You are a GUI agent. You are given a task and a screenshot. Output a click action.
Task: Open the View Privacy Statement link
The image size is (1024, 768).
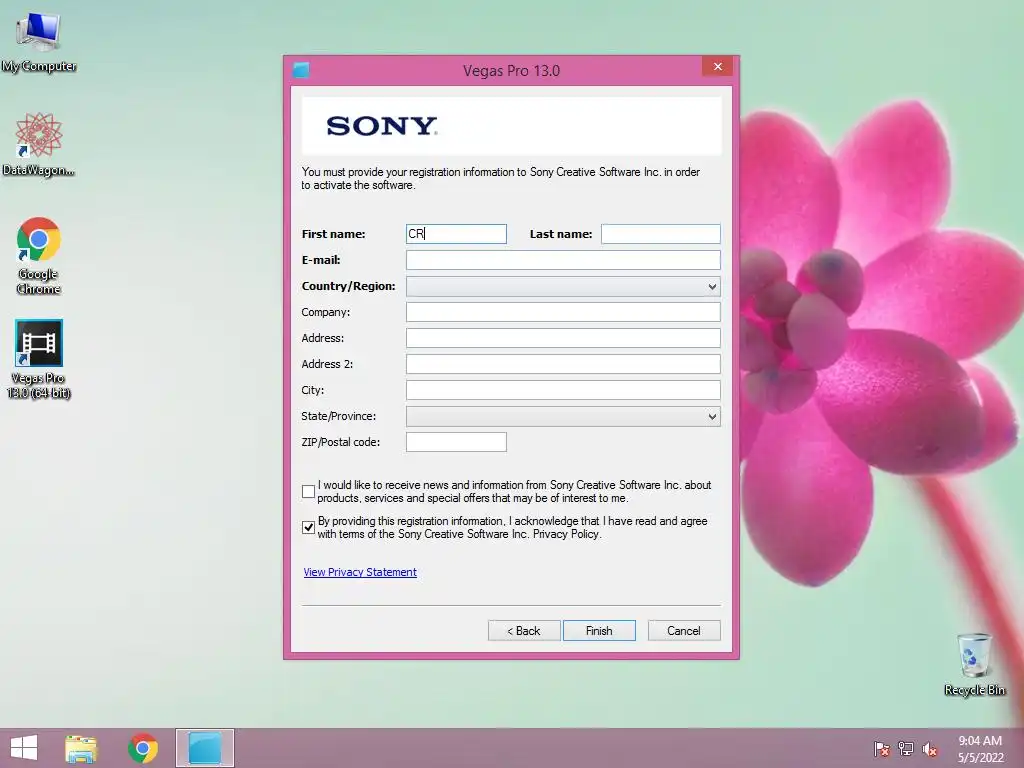[360, 572]
